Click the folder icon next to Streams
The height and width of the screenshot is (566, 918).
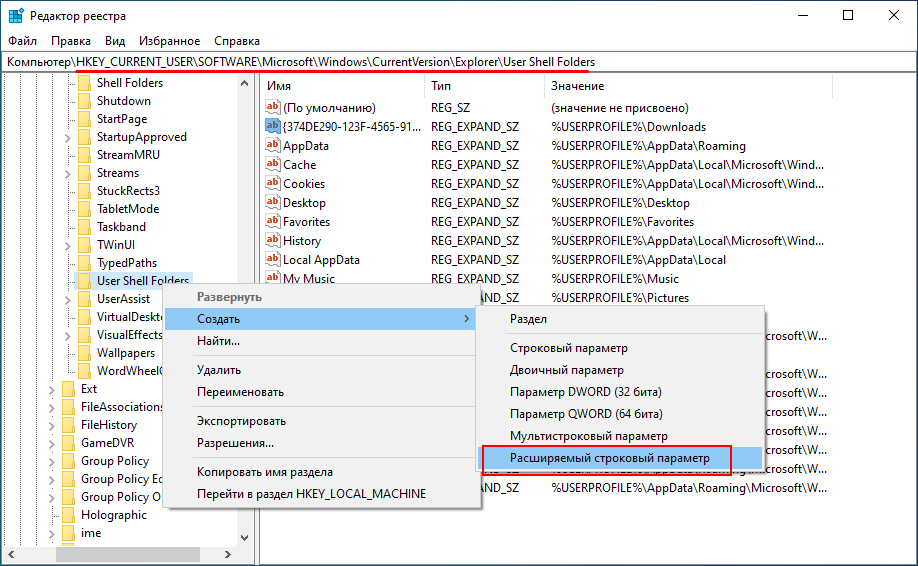[x=84, y=173]
